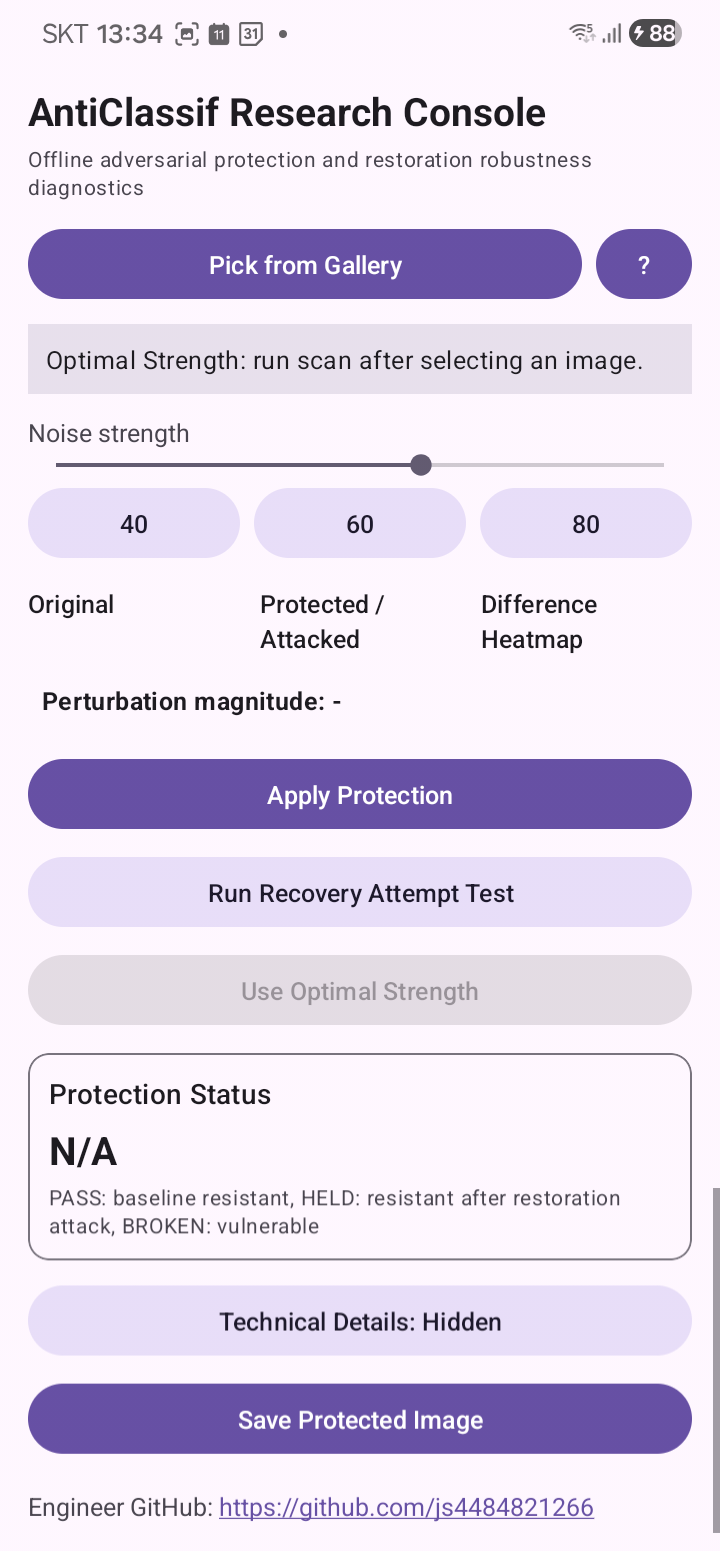Tap the Wi-Fi signal status icon
This screenshot has height=1551, width=720.
tap(581, 33)
